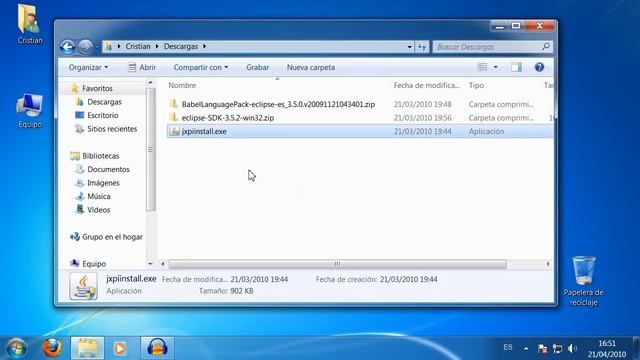Select Favoritos in the navigation pane
The height and width of the screenshot is (360, 640).
(97, 88)
